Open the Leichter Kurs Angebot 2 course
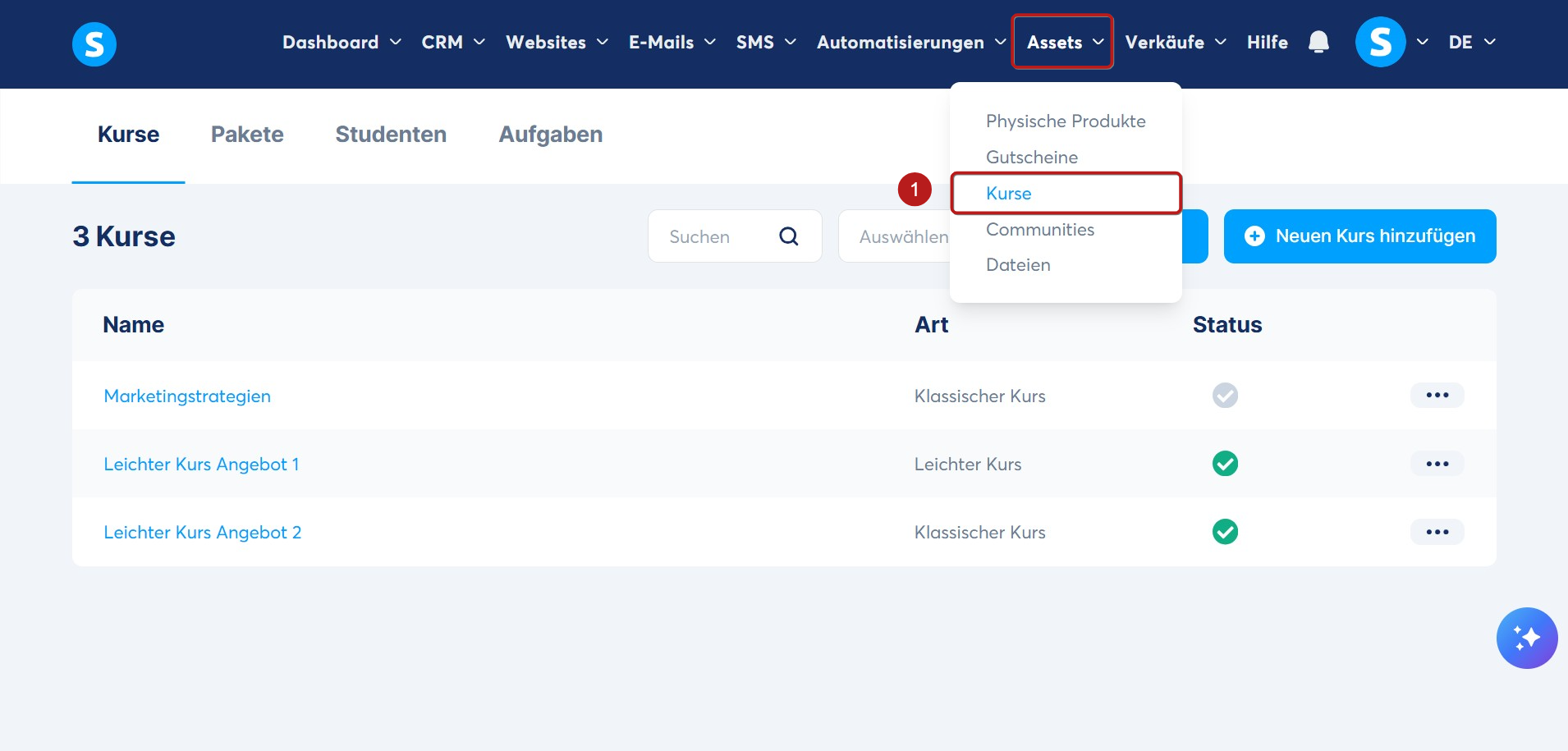1568x751 pixels. [x=203, y=532]
